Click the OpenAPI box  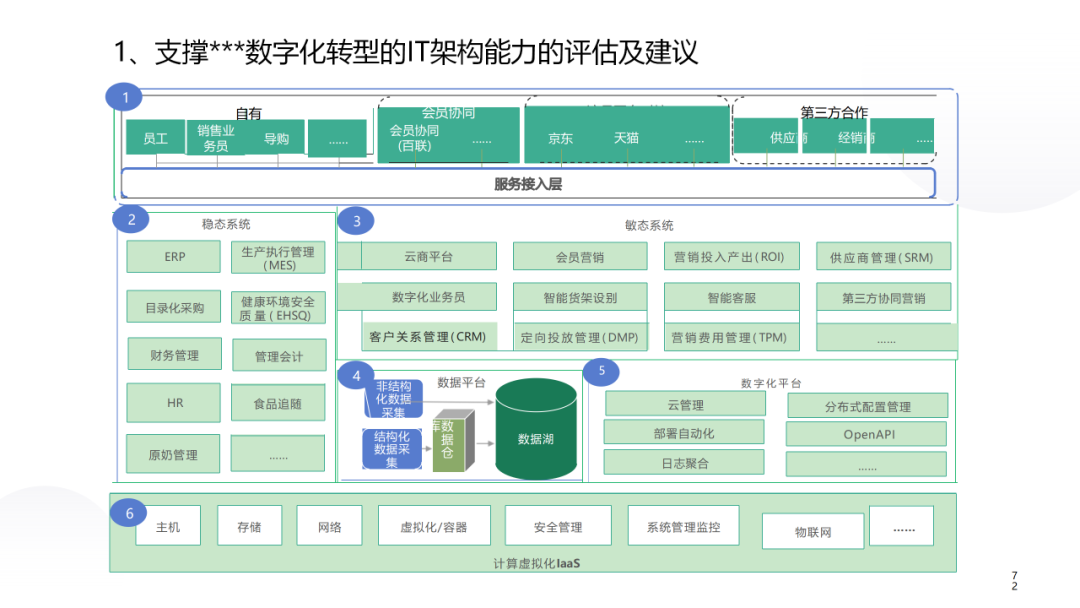866,434
